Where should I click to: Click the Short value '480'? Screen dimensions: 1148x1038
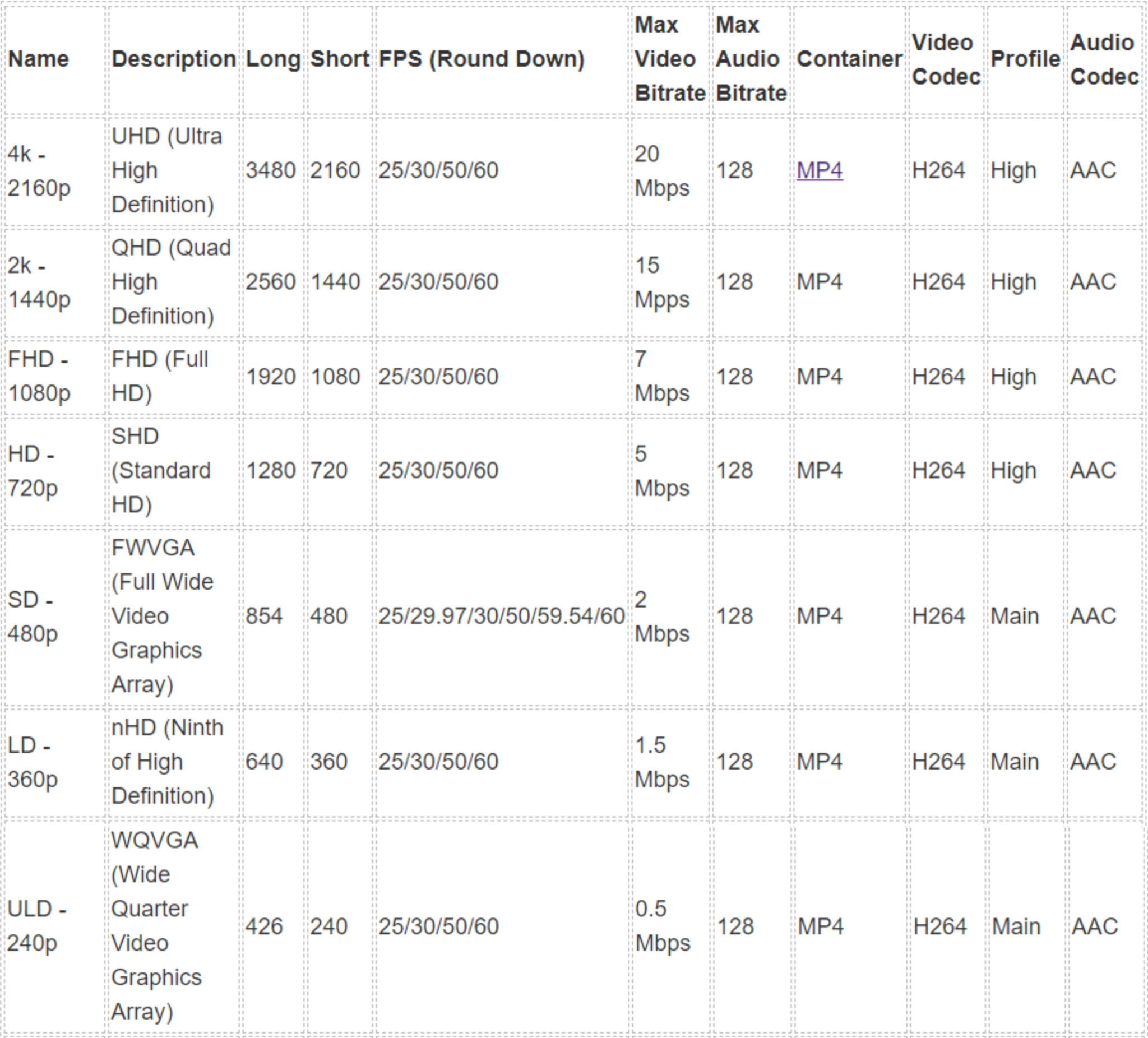pos(328,616)
